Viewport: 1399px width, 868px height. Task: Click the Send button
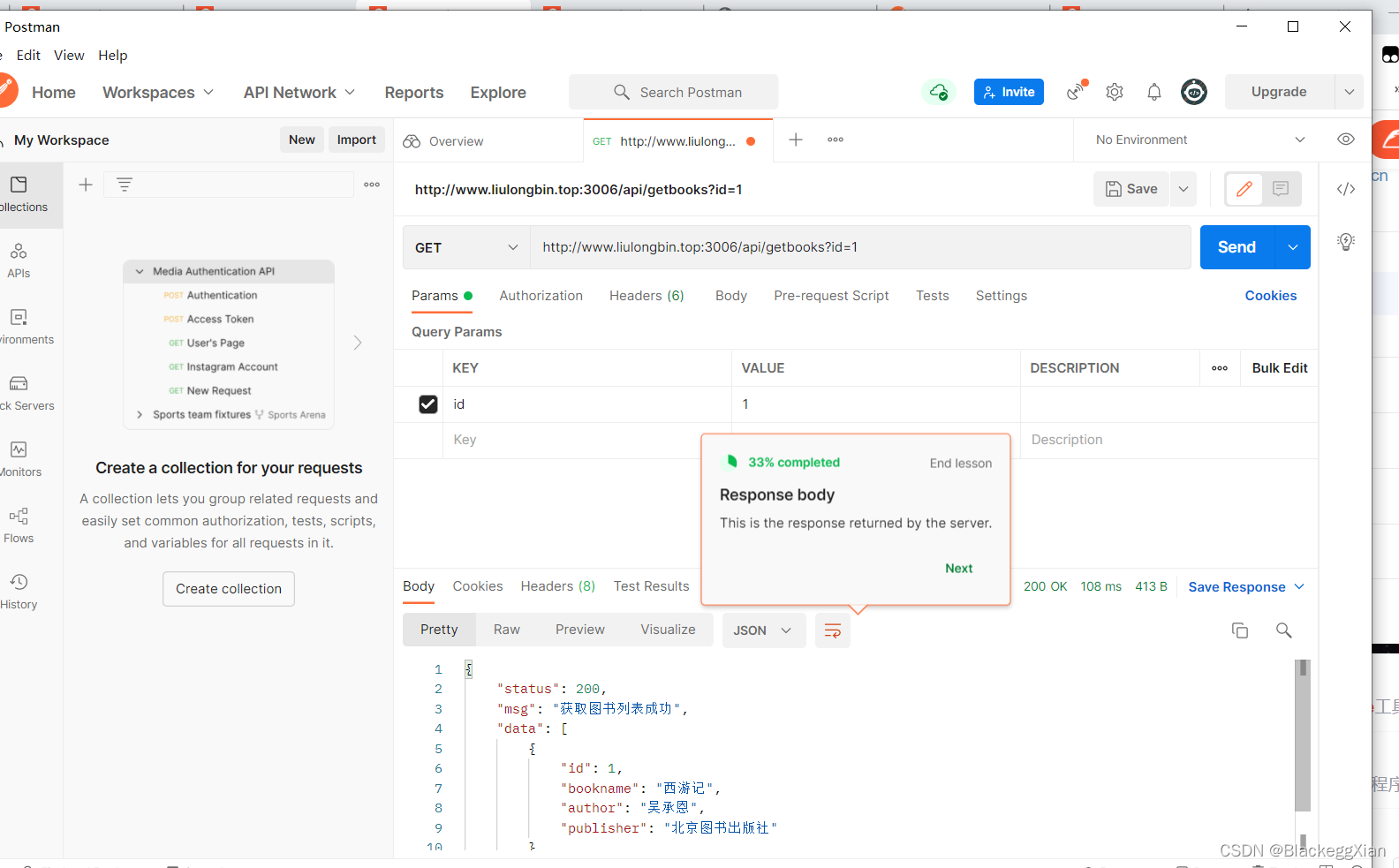coord(1237,247)
